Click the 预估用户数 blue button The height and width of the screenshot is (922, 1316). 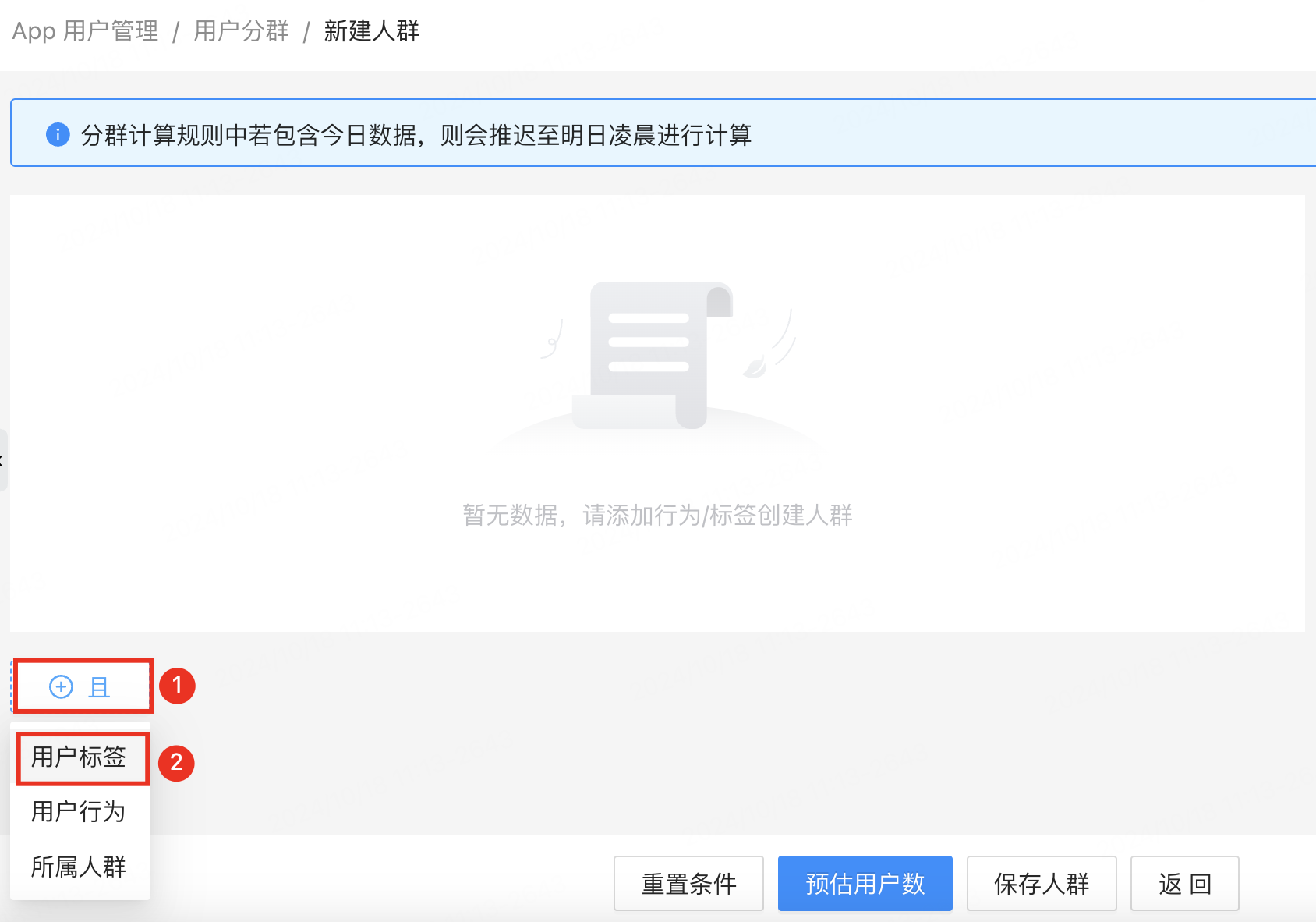[x=865, y=884]
